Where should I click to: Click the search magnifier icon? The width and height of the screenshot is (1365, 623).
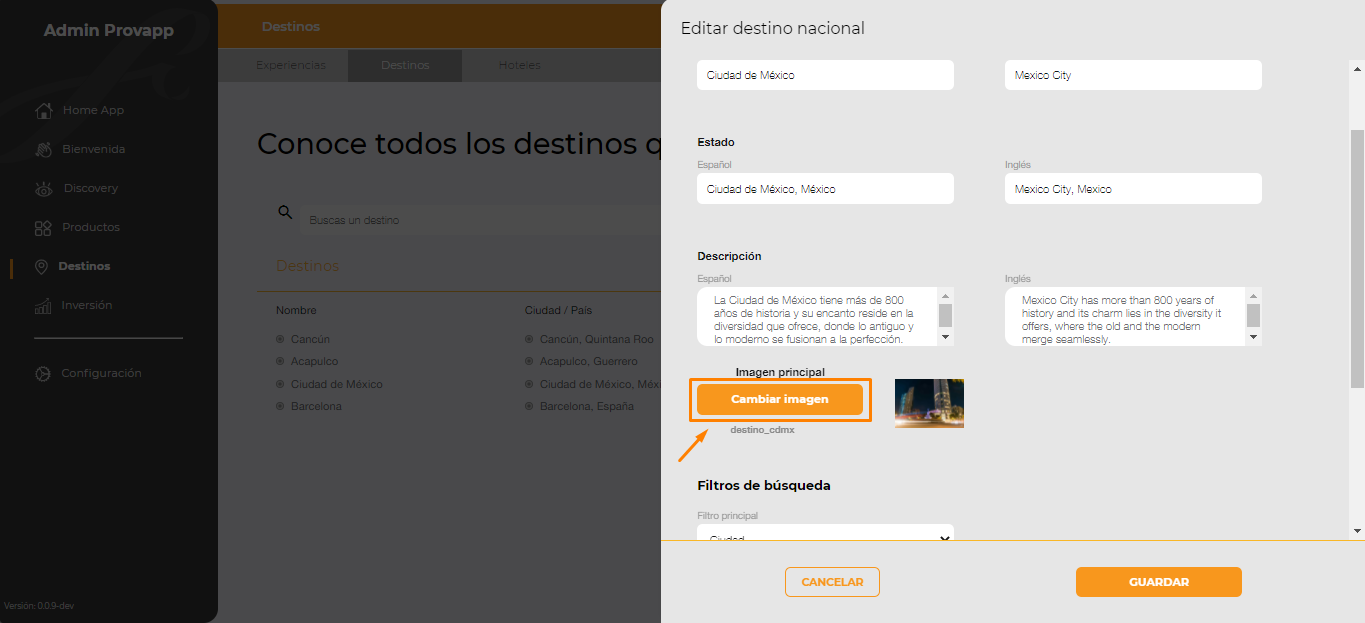tap(285, 212)
